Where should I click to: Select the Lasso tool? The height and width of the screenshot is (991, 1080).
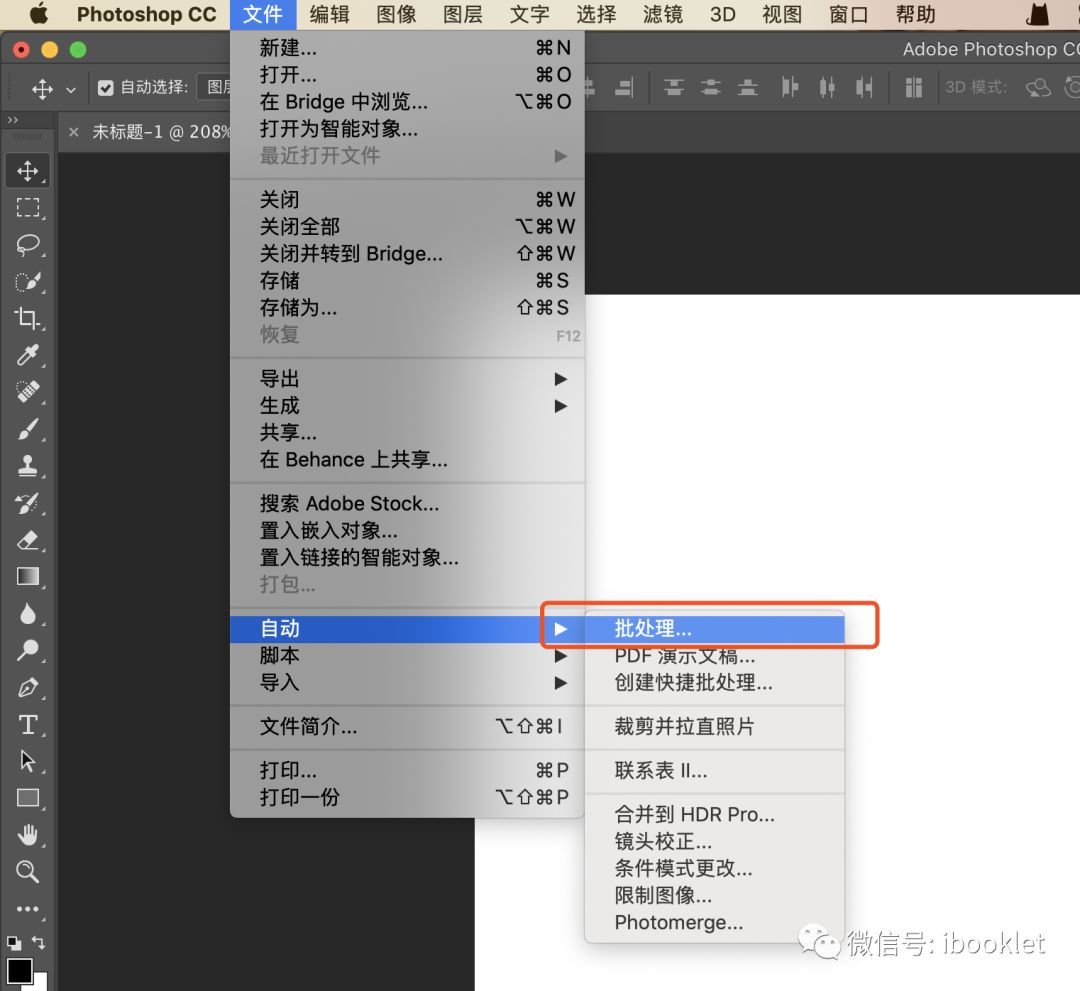click(28, 244)
